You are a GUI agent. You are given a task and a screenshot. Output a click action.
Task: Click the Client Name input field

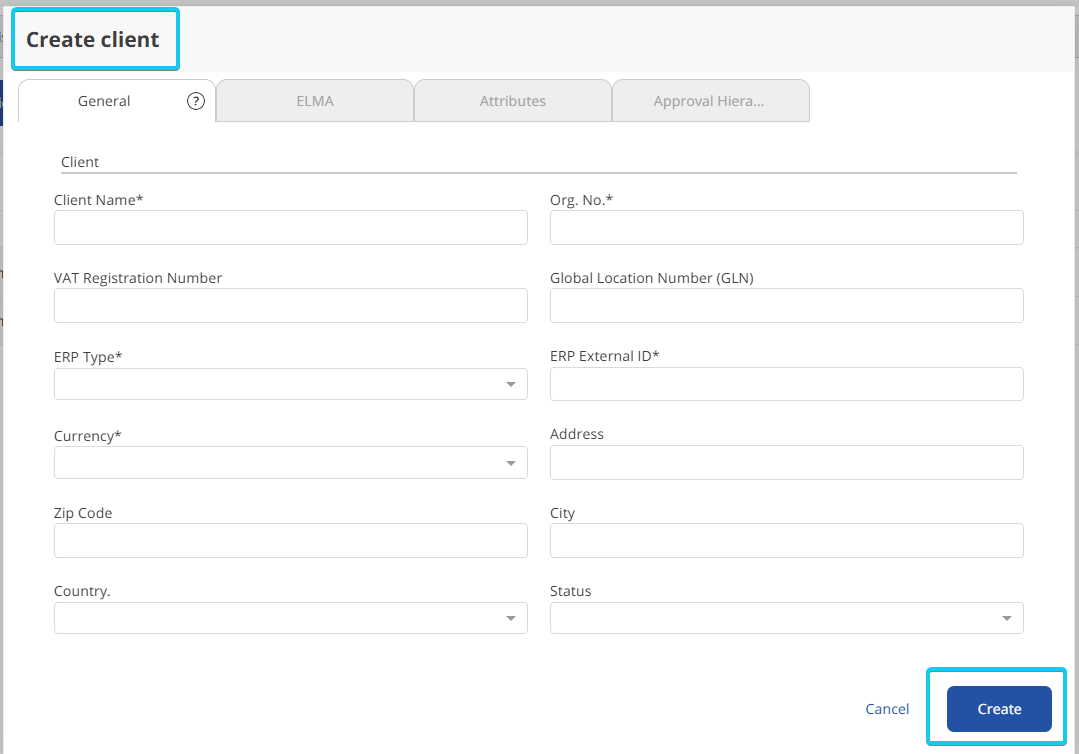tap(291, 228)
